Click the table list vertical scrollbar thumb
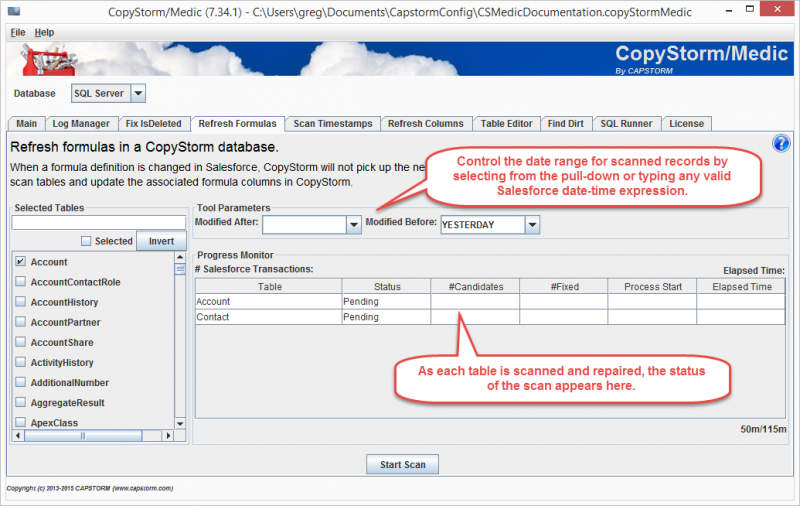 click(x=180, y=269)
